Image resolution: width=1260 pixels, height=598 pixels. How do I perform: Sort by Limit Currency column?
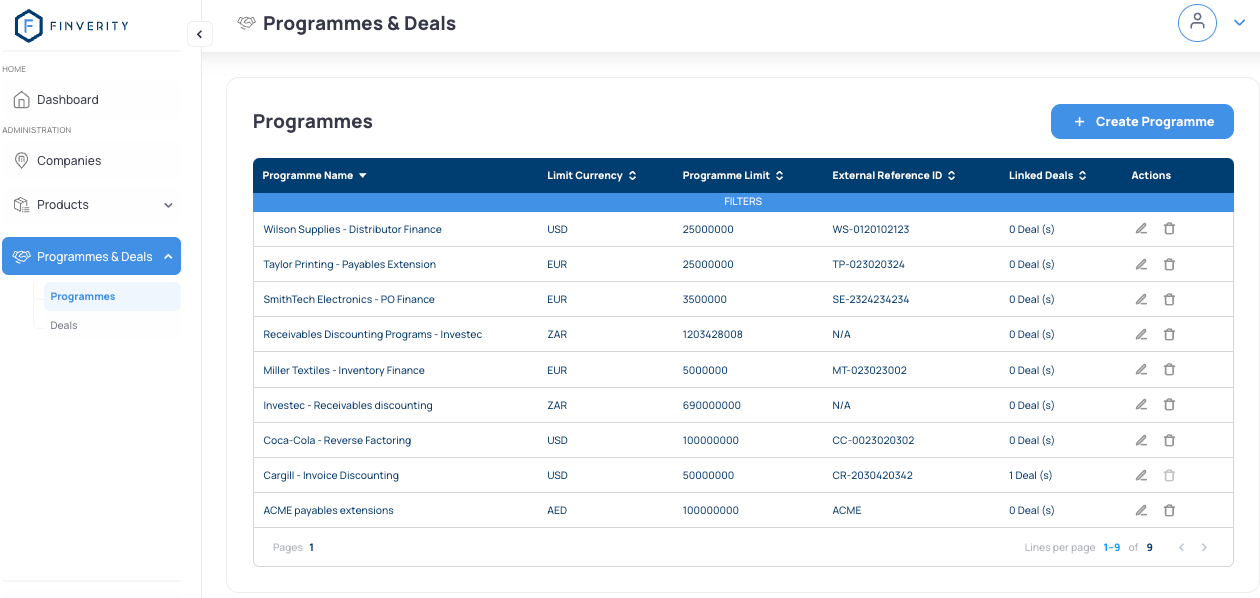pyautogui.click(x=591, y=176)
